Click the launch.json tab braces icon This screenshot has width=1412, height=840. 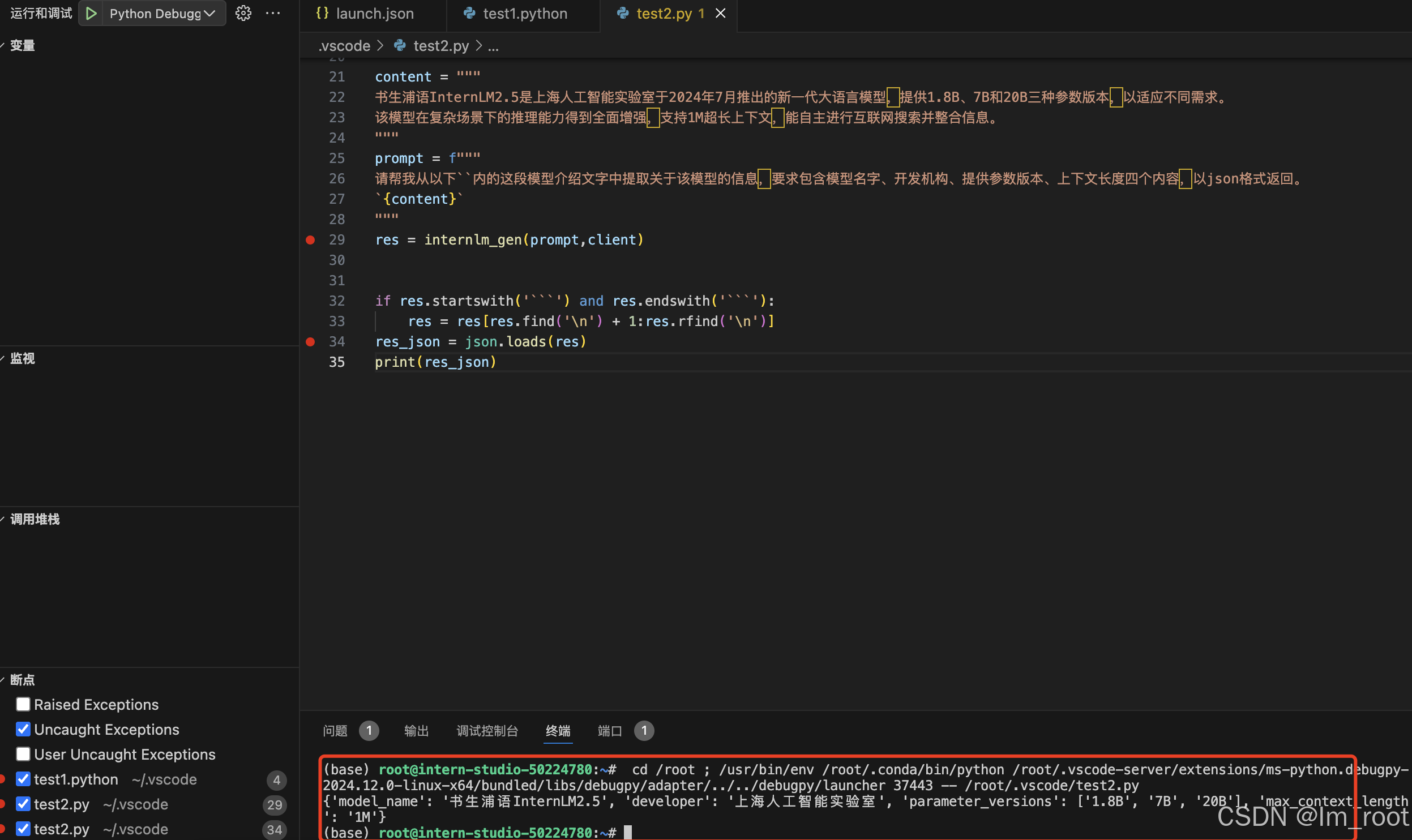[322, 13]
